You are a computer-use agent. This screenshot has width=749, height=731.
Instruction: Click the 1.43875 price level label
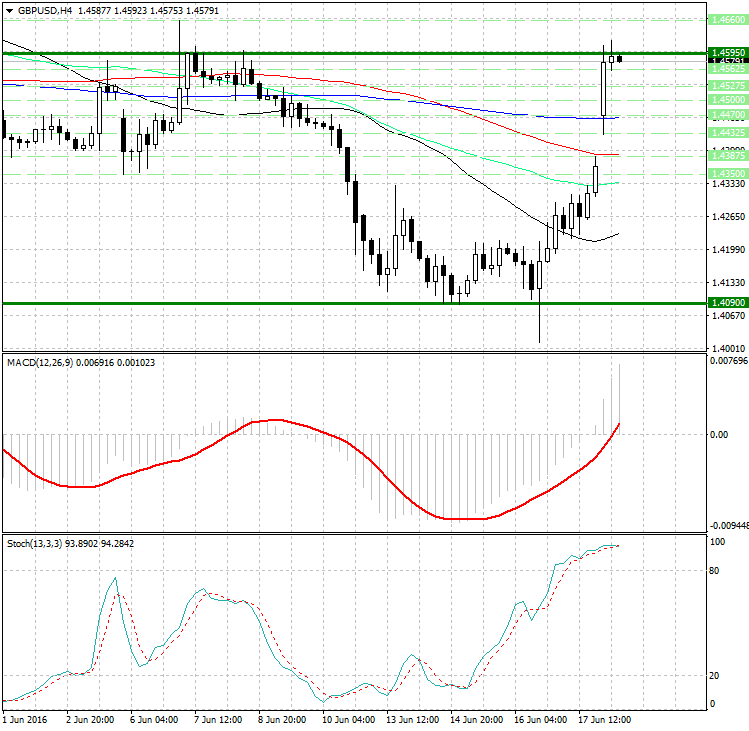[728, 156]
